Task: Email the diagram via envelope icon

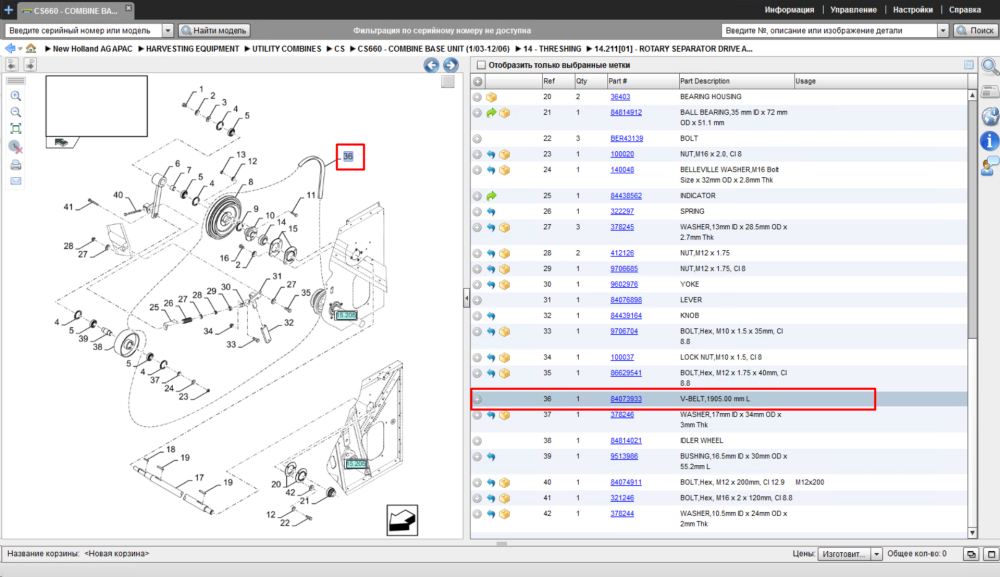Action: point(16,181)
